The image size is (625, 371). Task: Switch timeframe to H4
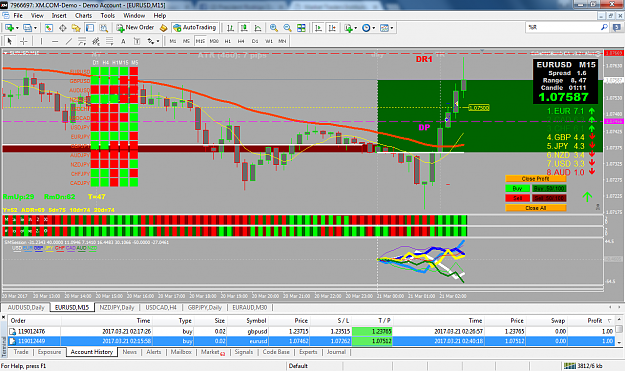coord(241,41)
